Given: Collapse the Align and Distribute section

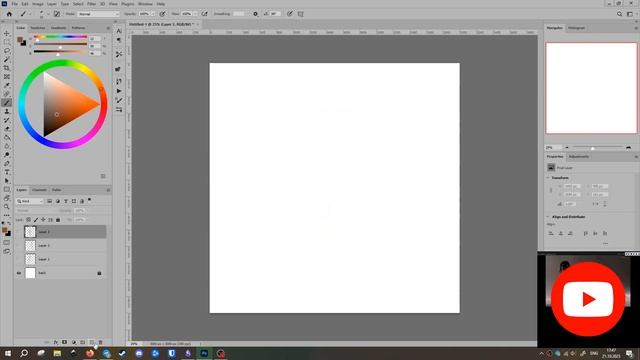Looking at the screenshot, I should [548, 217].
